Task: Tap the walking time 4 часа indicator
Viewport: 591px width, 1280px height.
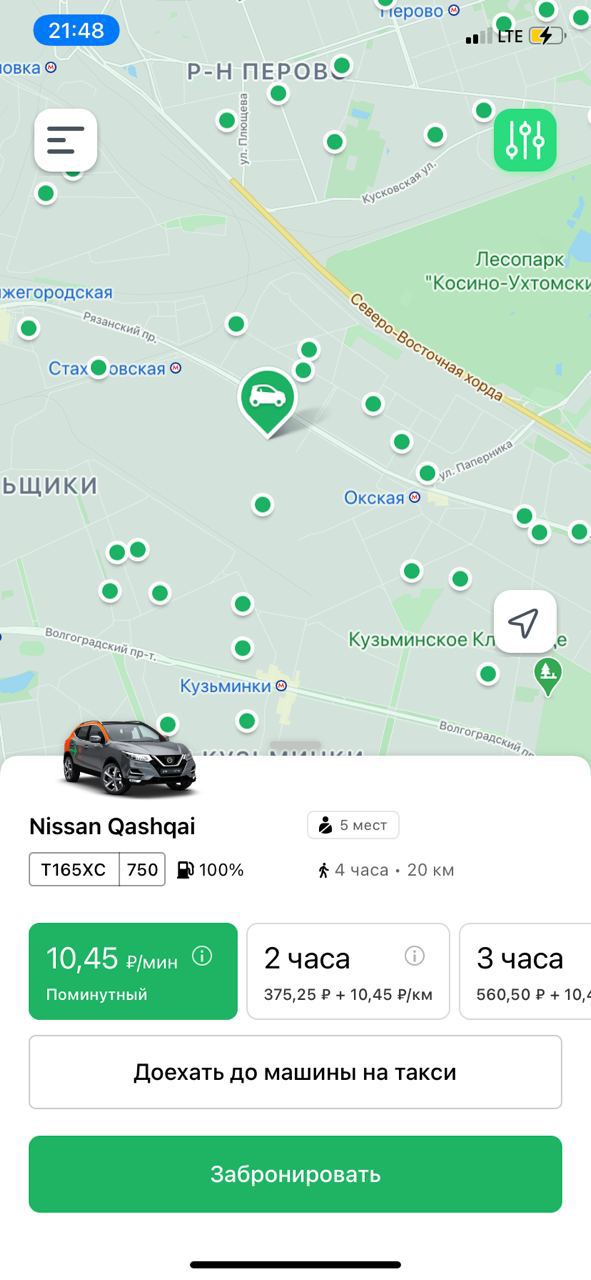Action: pyautogui.click(x=386, y=870)
